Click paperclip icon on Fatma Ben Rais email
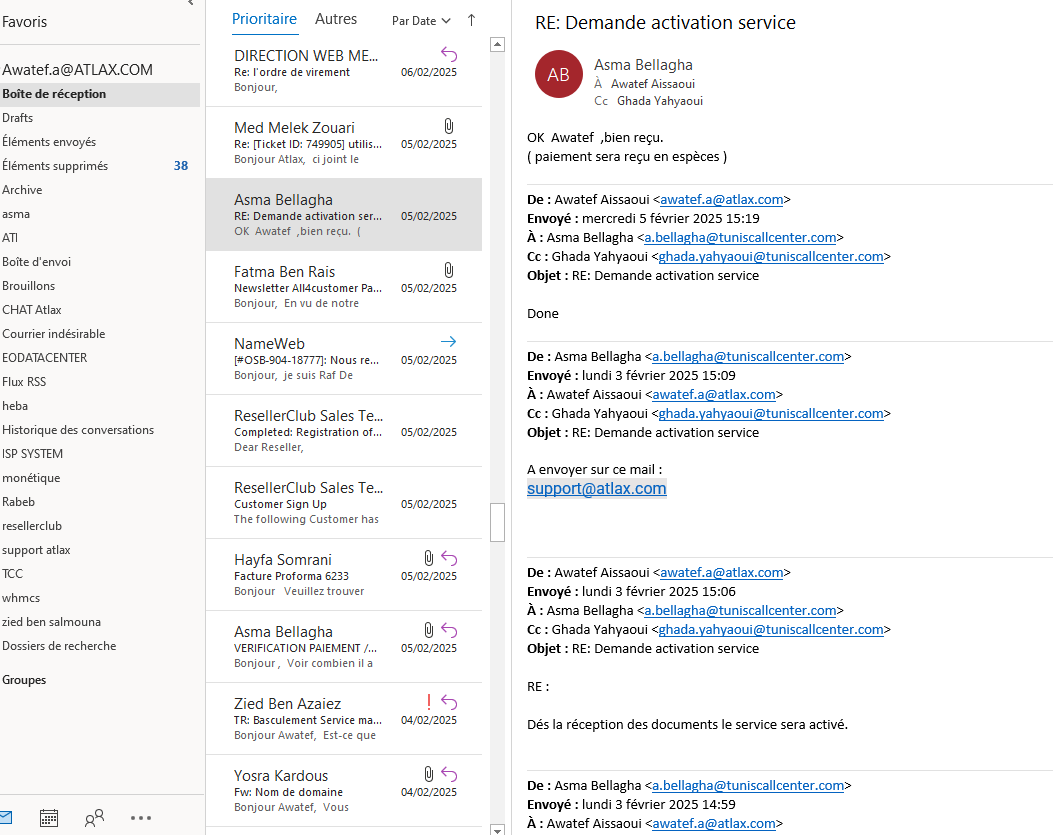This screenshot has width=1053, height=835. click(x=449, y=270)
